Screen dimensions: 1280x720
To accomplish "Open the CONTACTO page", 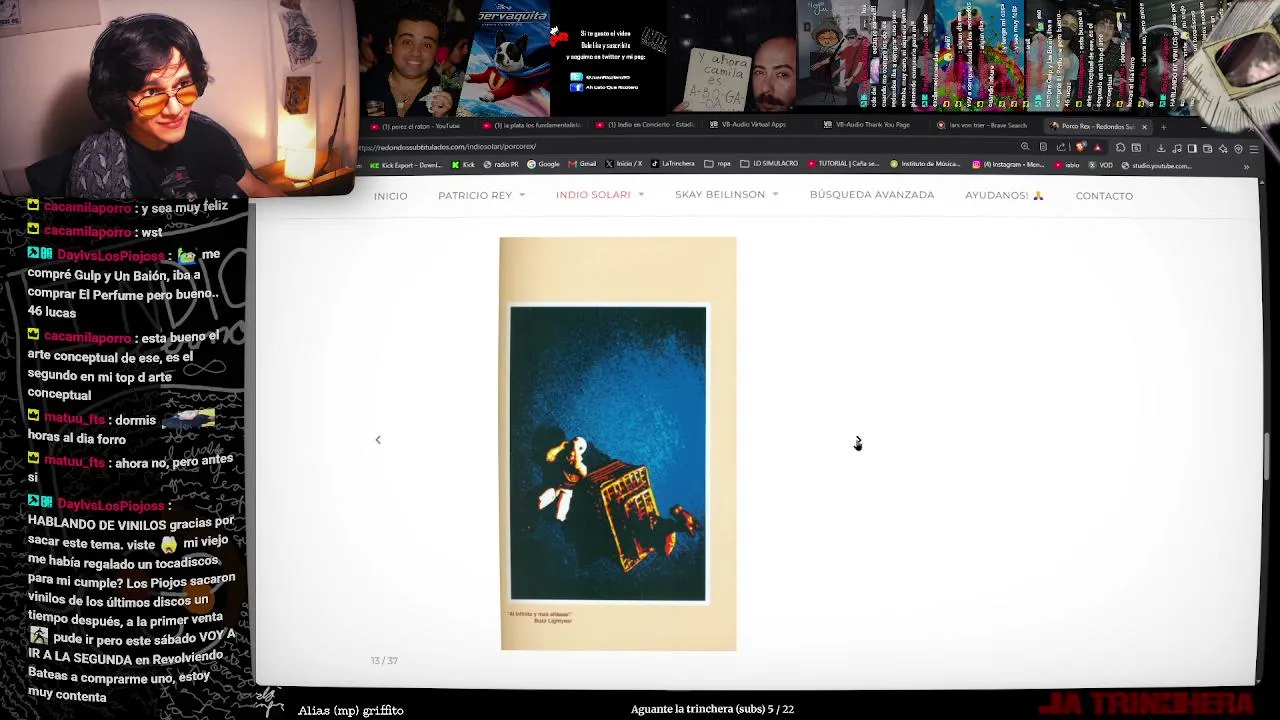I will coord(1104,196).
